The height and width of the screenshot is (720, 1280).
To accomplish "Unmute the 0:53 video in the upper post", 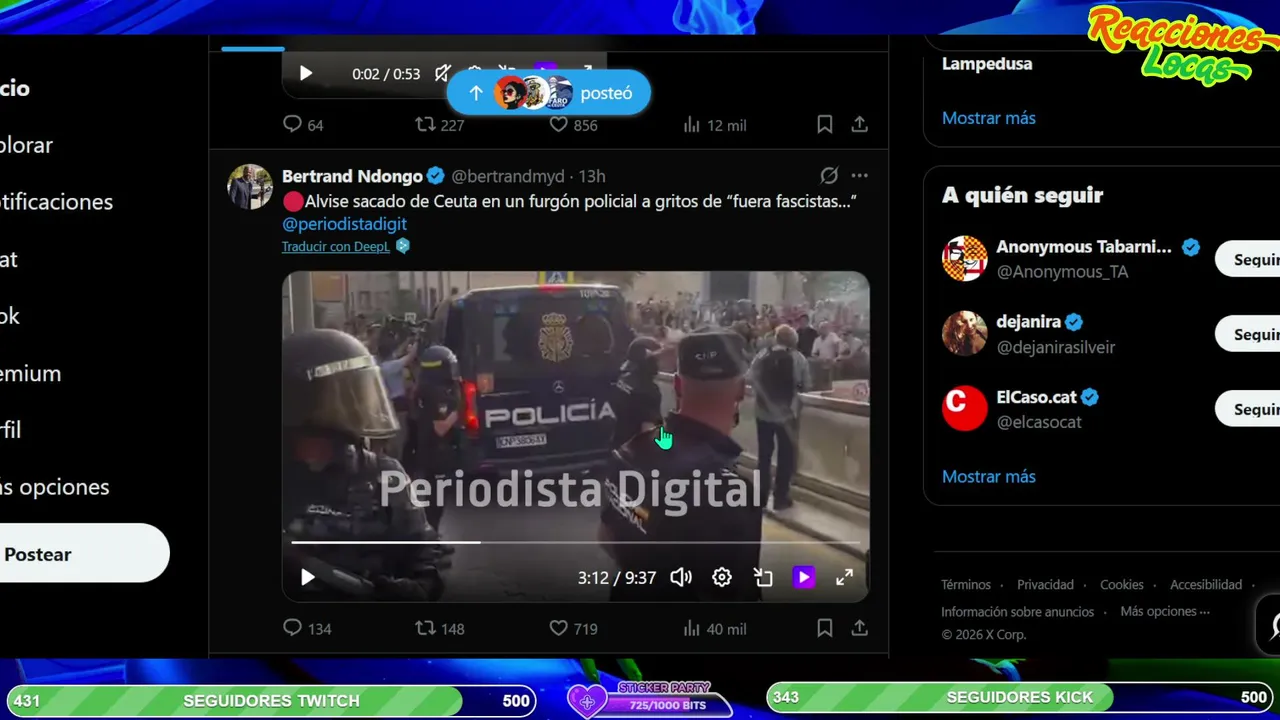I will tap(443, 73).
